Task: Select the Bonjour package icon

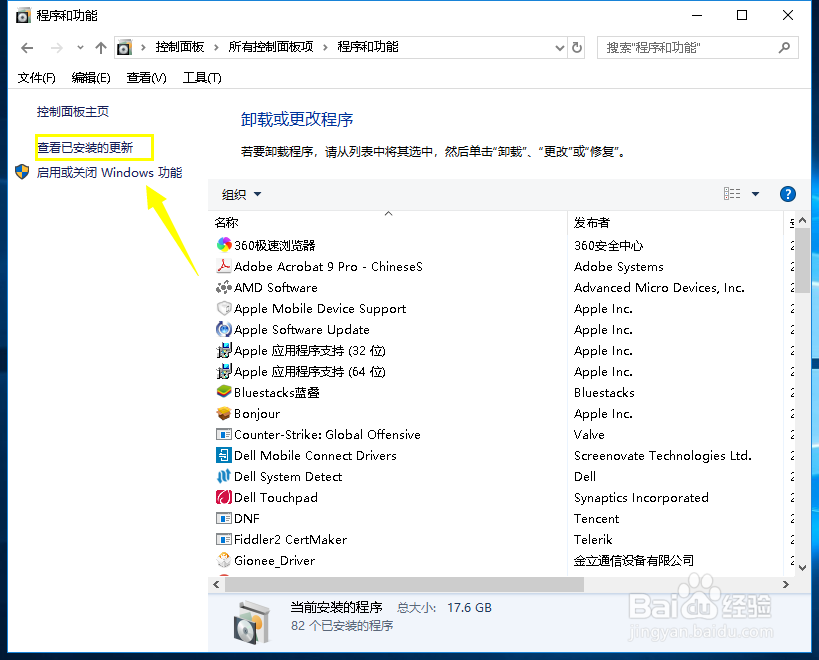Action: click(x=224, y=413)
